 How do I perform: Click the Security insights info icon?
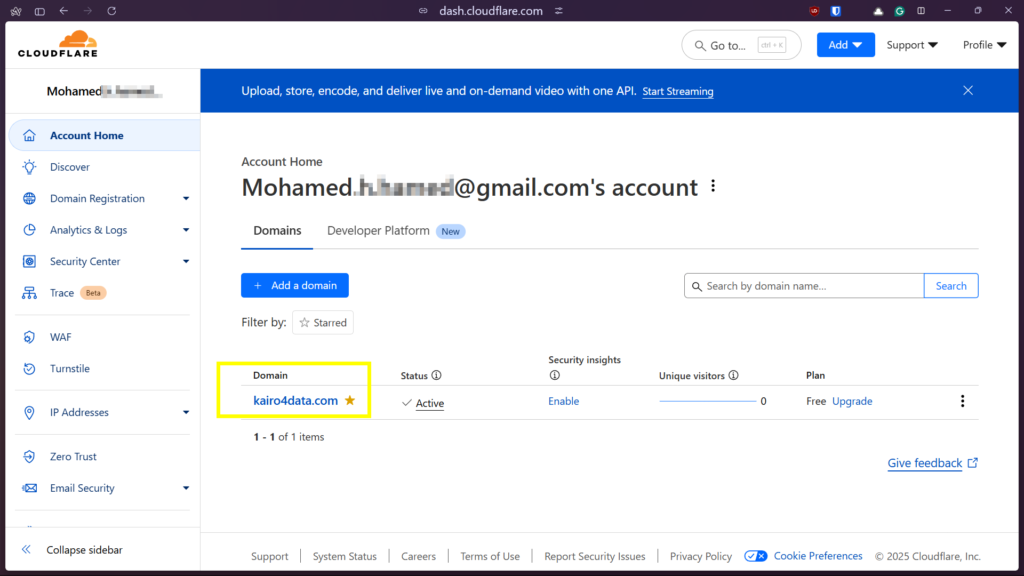click(x=554, y=375)
